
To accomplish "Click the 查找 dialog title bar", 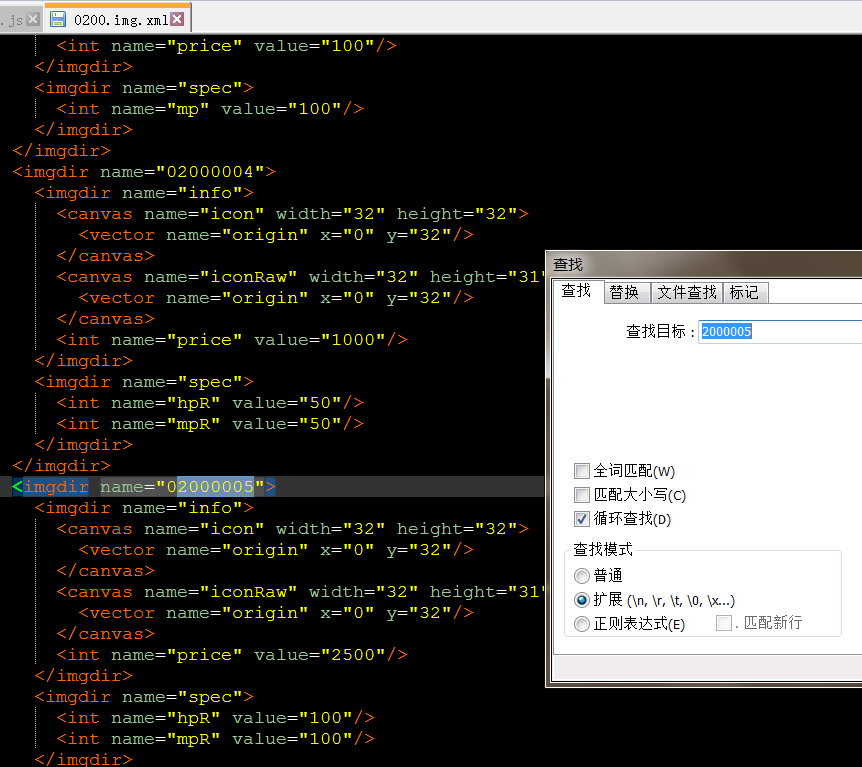I will tap(705, 264).
